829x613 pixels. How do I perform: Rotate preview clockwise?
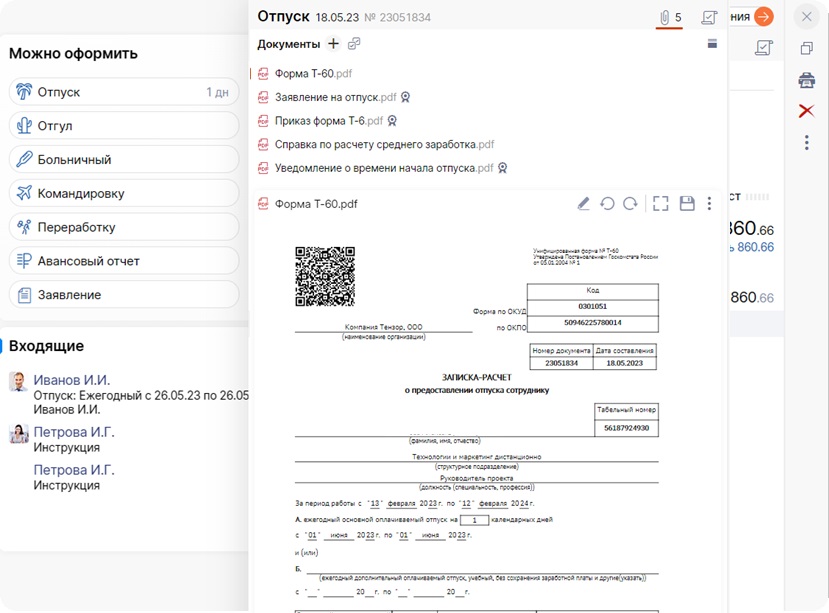pos(630,204)
